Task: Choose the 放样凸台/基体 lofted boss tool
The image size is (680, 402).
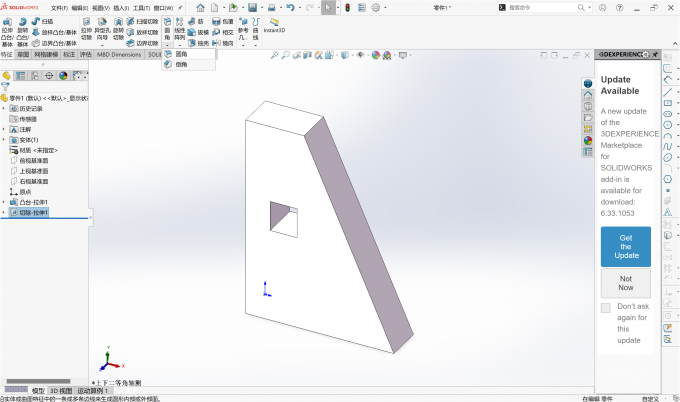Action: [54, 32]
